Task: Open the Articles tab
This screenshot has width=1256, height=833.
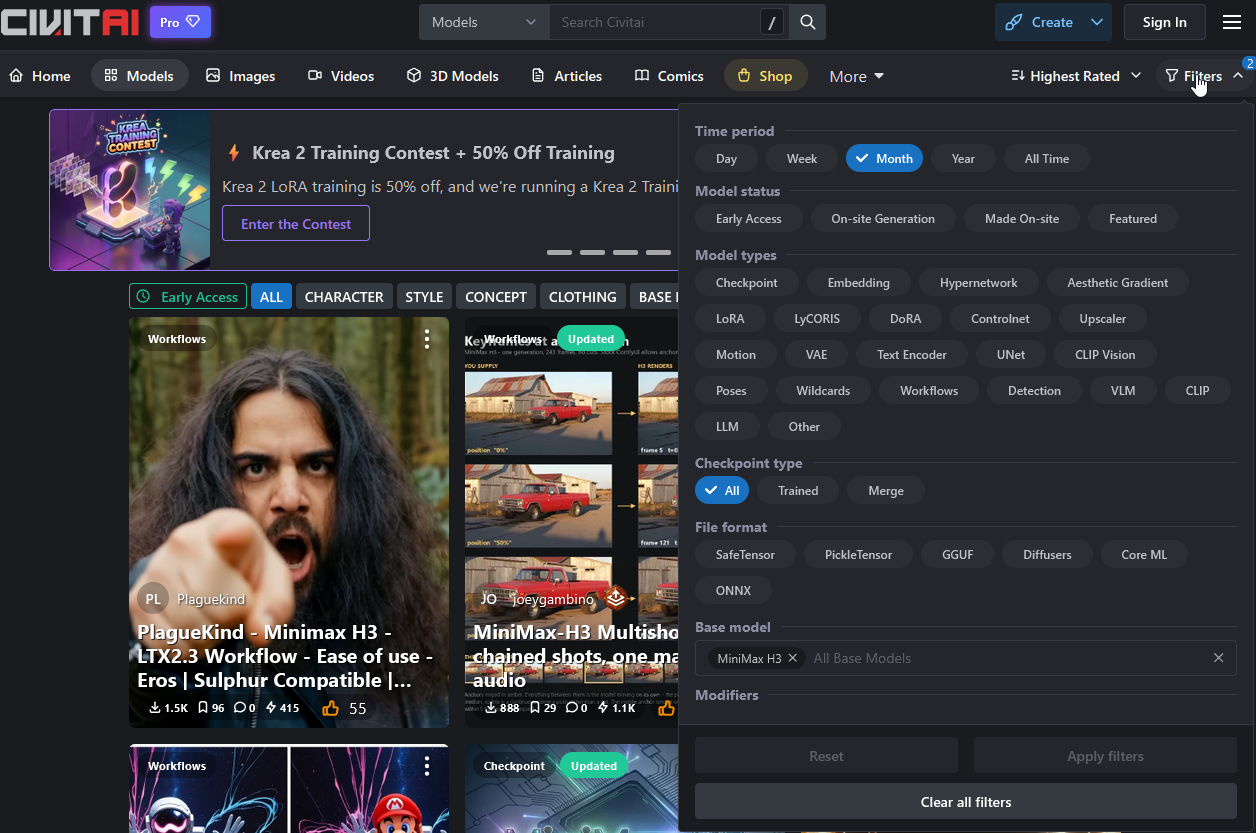Action: pos(567,76)
